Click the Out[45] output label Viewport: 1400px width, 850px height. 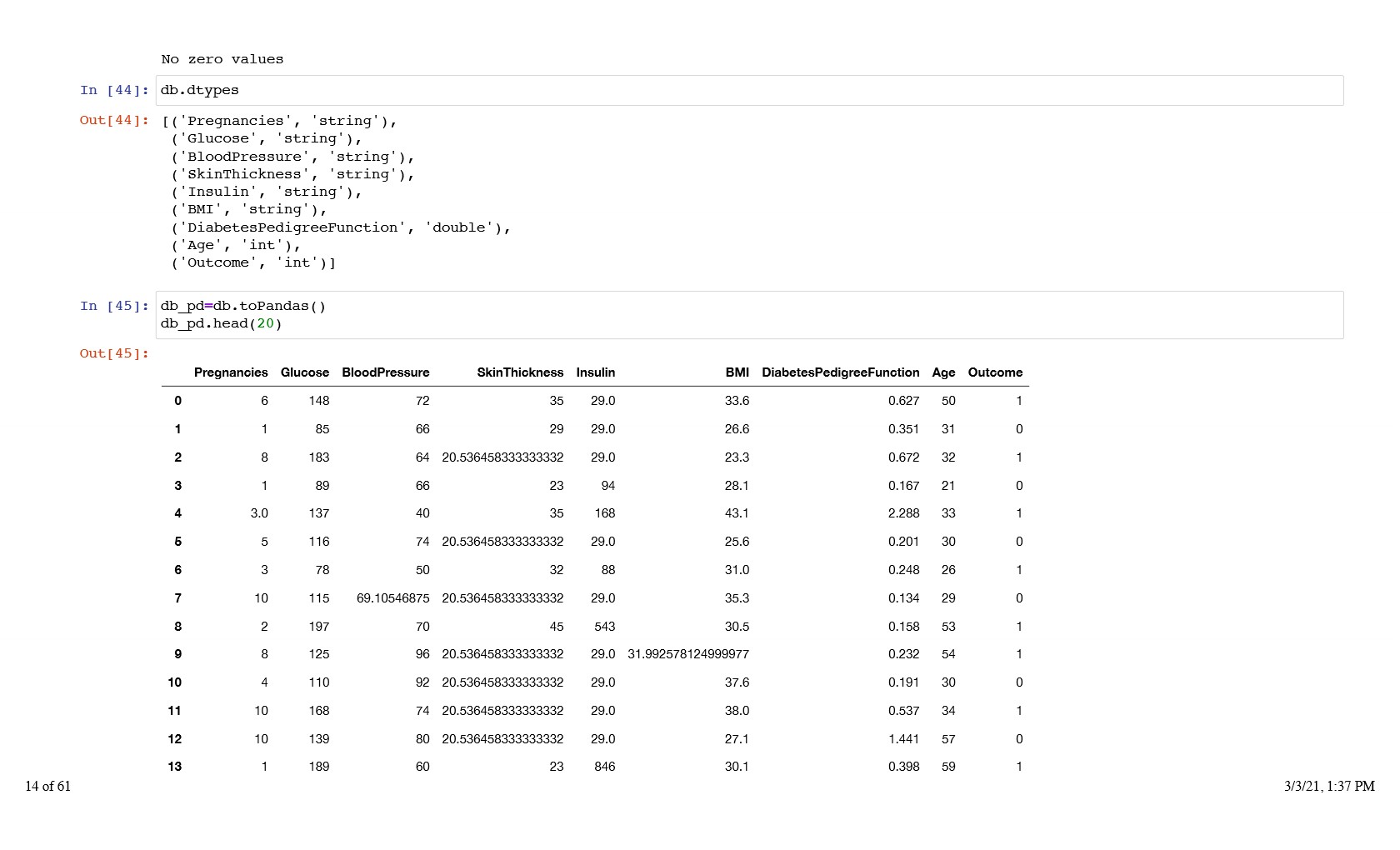[114, 354]
